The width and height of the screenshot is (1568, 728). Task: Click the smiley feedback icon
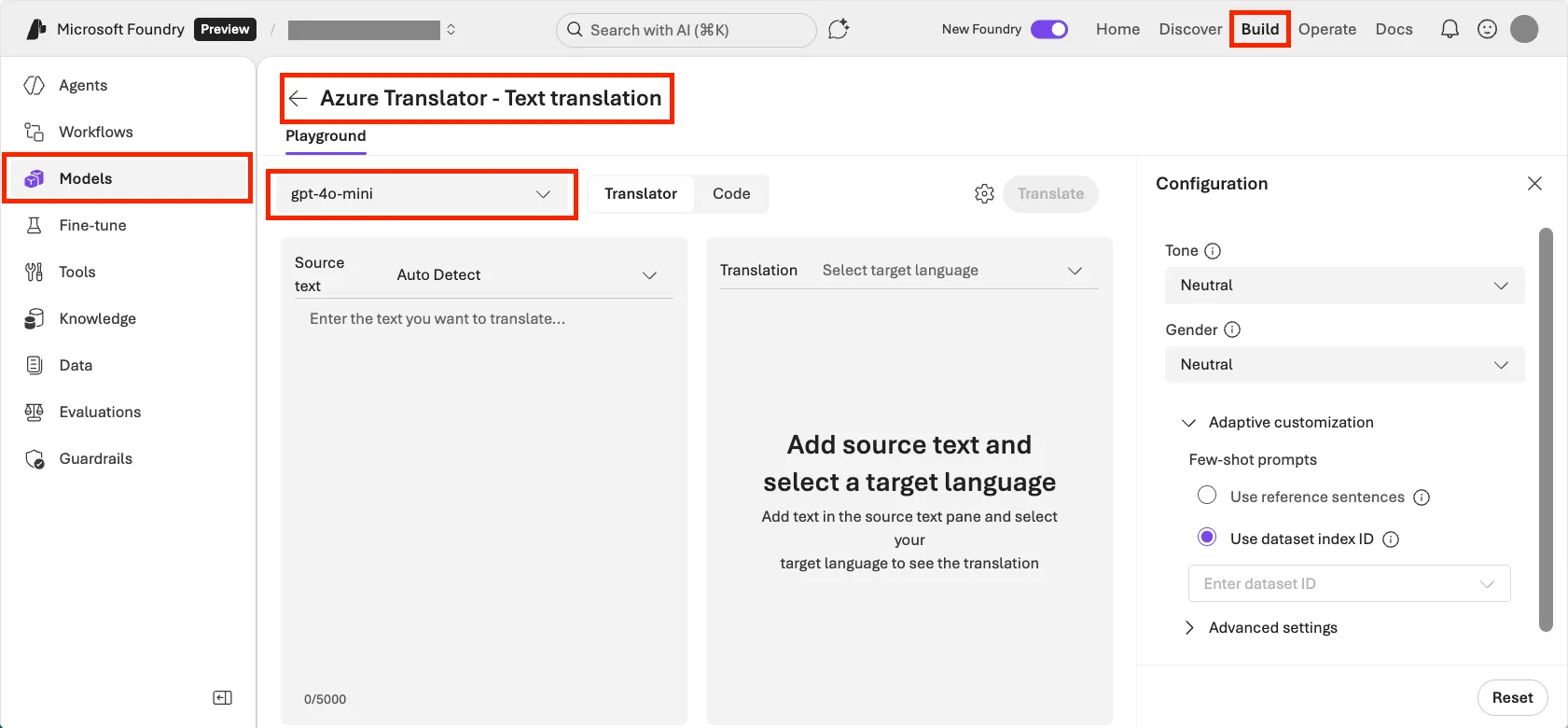1487,30
